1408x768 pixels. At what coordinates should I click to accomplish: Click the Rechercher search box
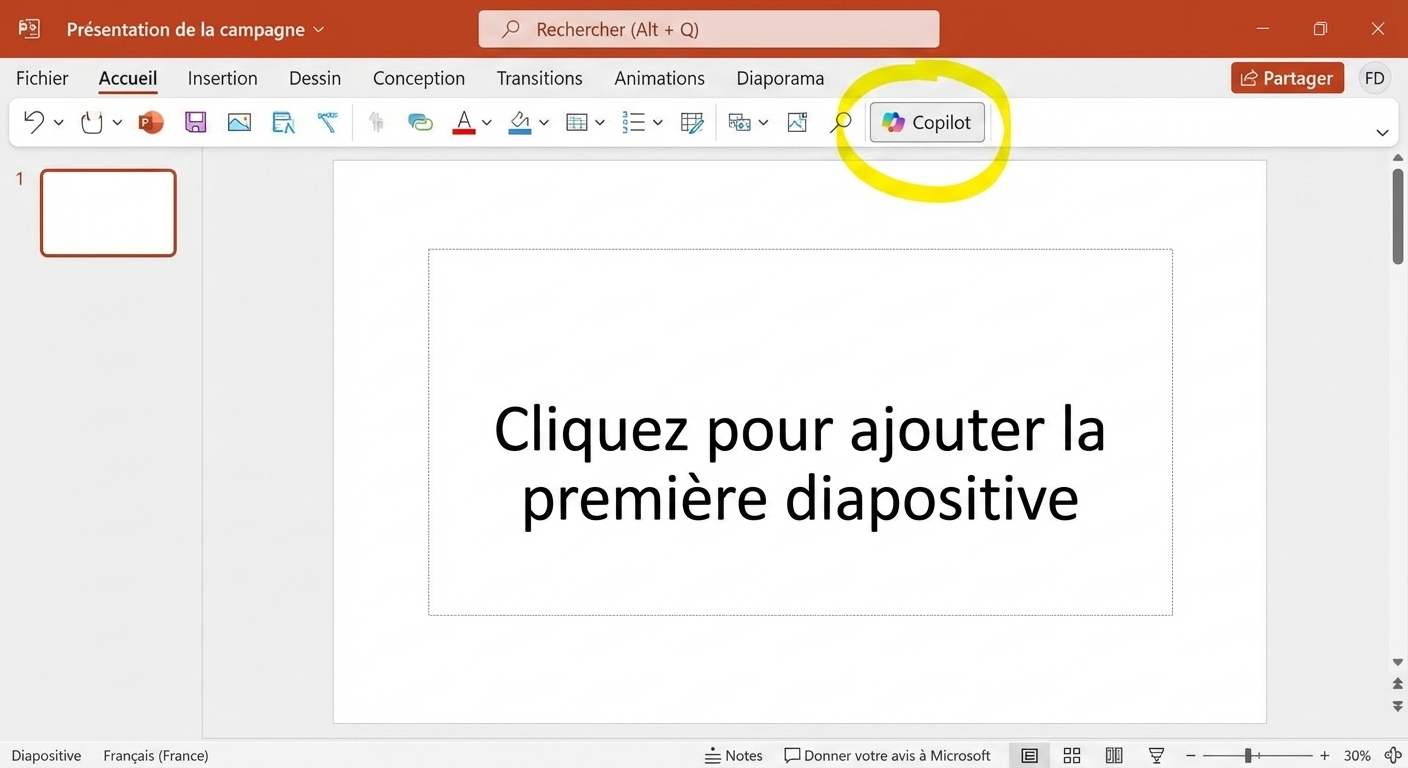click(x=709, y=29)
